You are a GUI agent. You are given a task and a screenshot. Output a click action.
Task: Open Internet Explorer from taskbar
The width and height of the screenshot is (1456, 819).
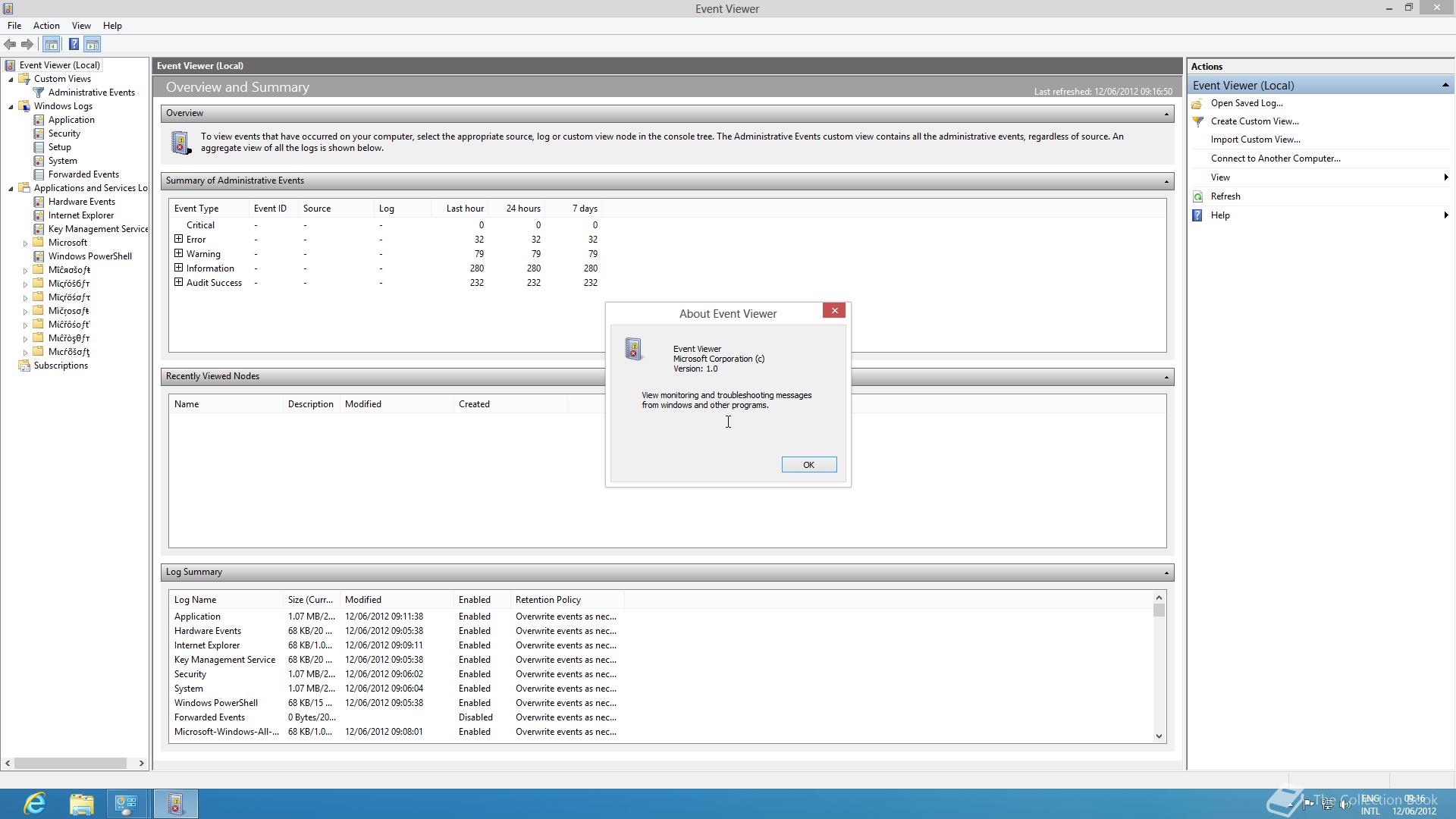click(35, 804)
